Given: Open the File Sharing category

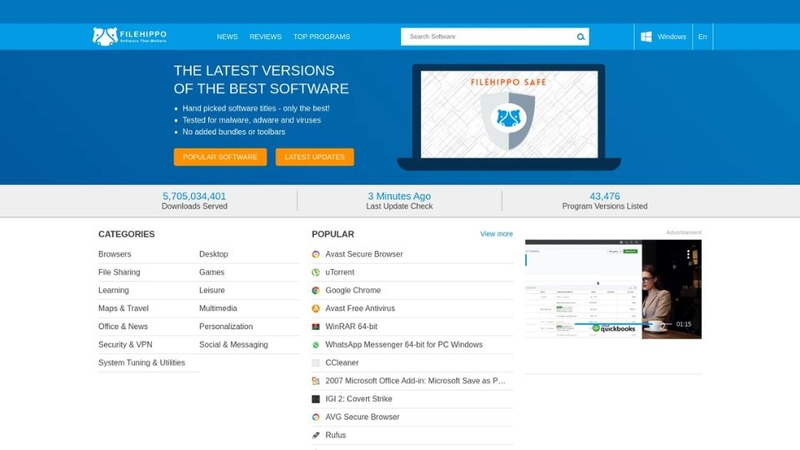Looking at the screenshot, I should [x=119, y=272].
